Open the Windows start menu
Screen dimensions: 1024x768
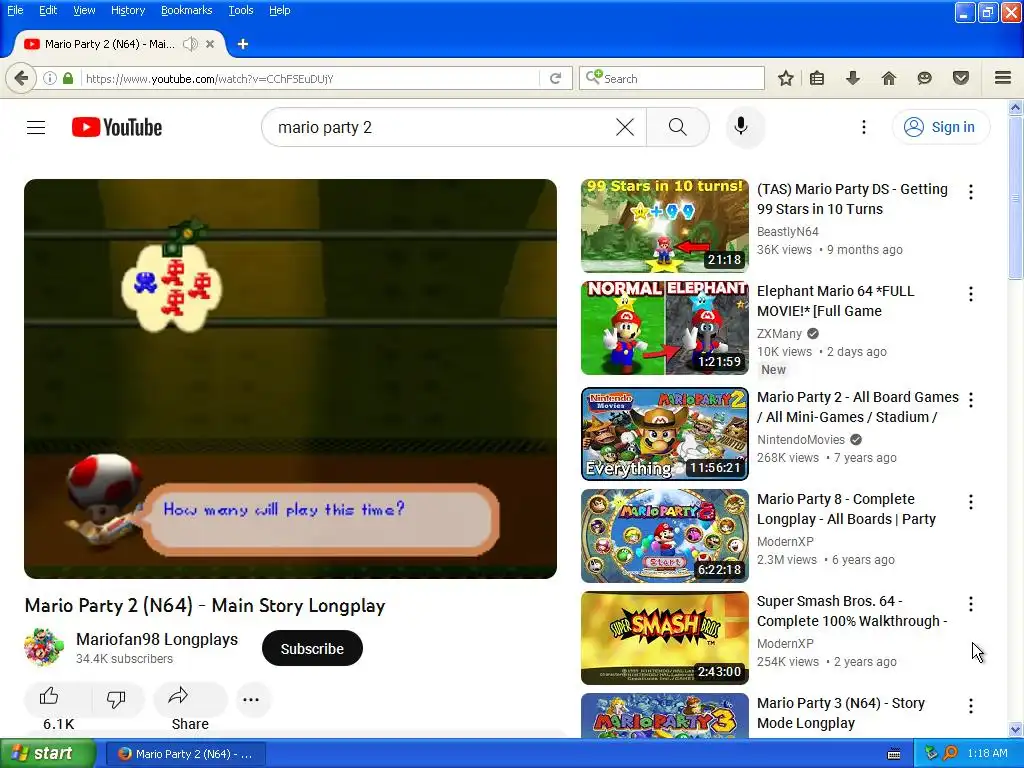pos(48,754)
